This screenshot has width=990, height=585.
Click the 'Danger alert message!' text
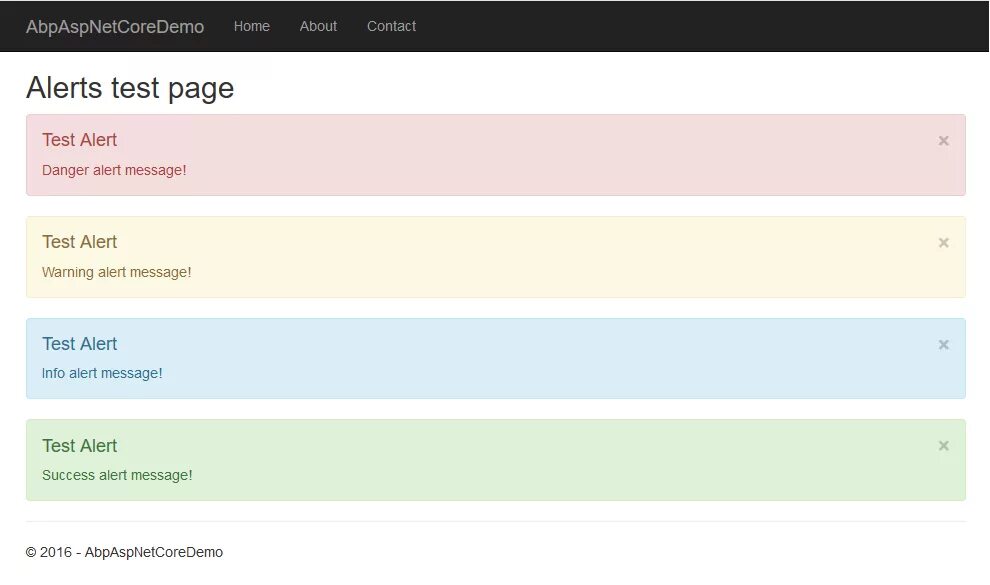(x=114, y=170)
